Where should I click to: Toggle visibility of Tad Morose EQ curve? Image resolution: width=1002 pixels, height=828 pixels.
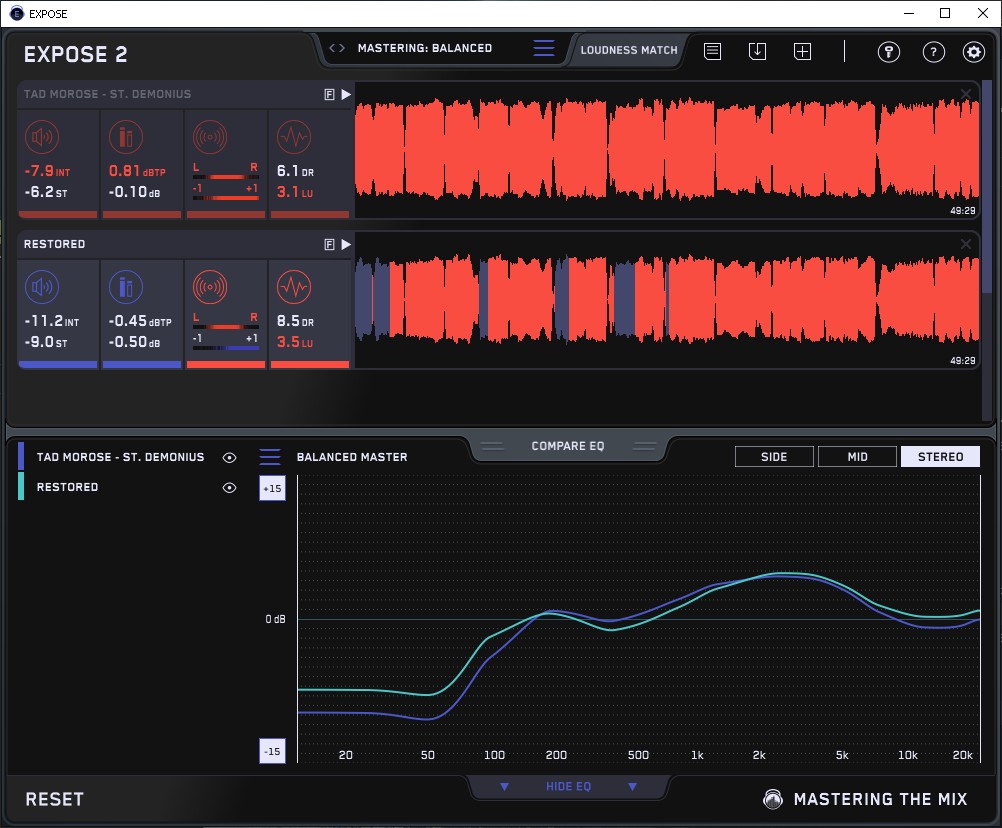[230, 457]
